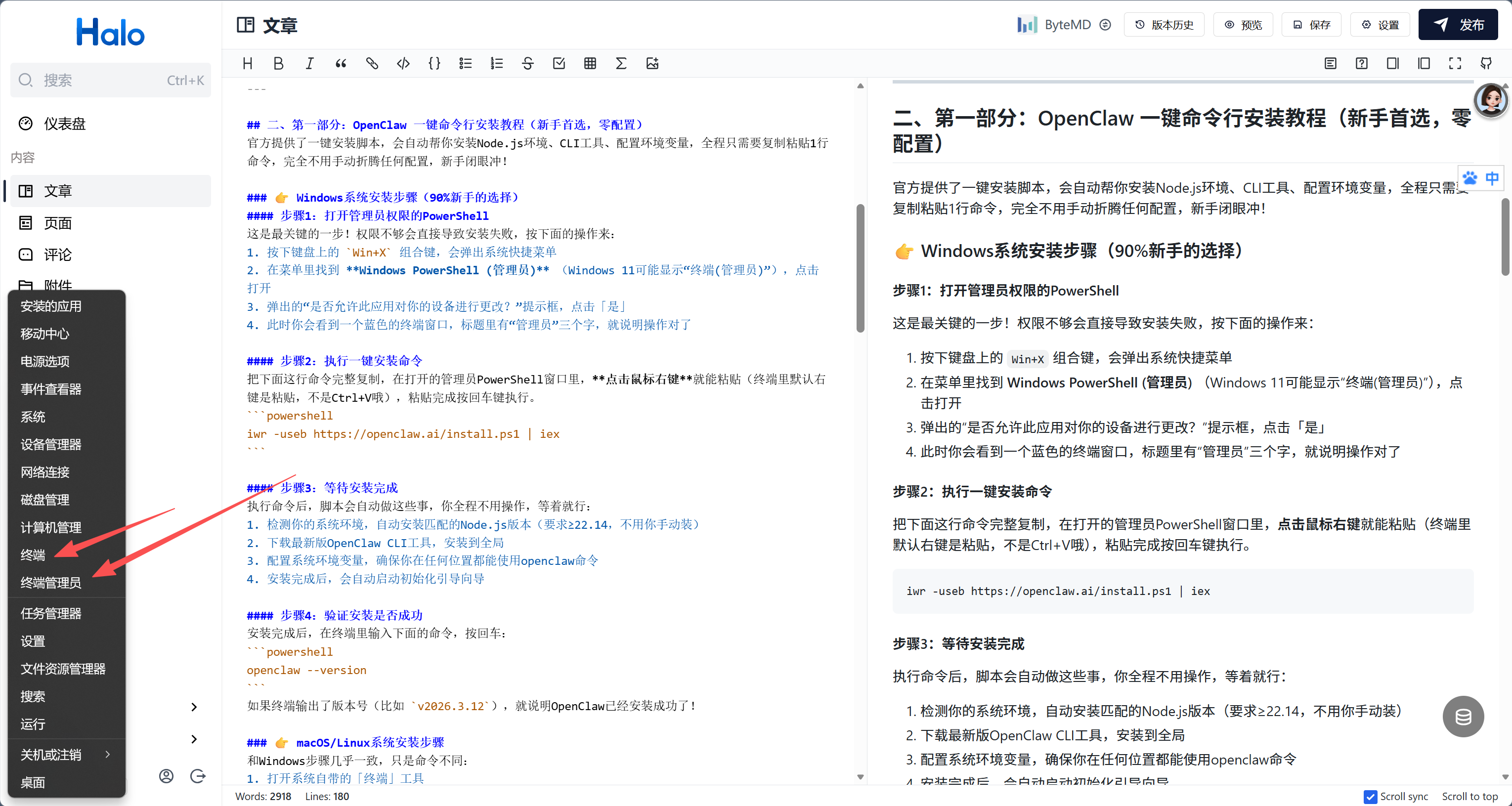Go to 页面 in sidebar navigation
This screenshot has height=806, width=1512.
coord(110,223)
